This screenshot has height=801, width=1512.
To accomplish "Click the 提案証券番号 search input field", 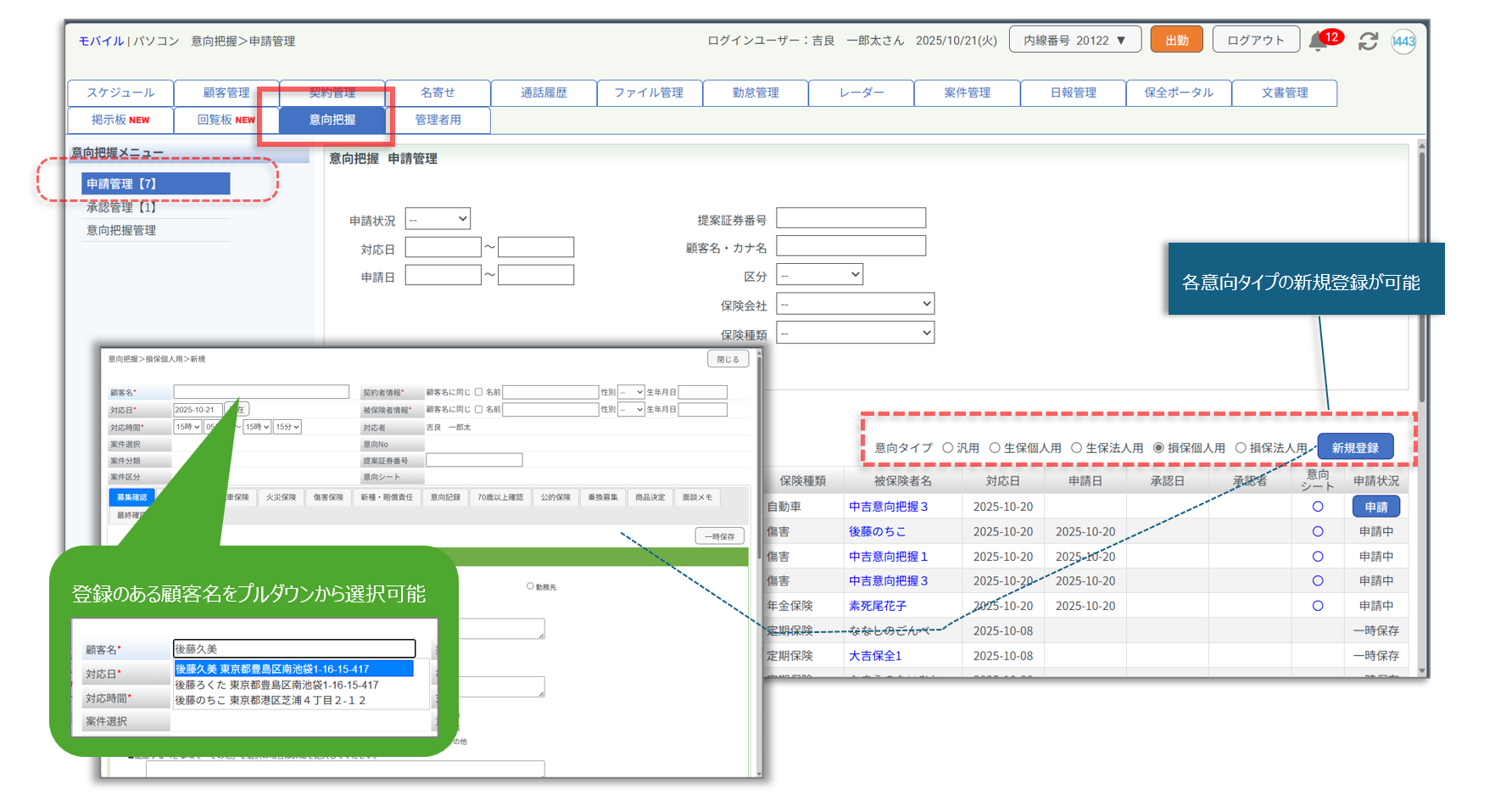I will (851, 218).
